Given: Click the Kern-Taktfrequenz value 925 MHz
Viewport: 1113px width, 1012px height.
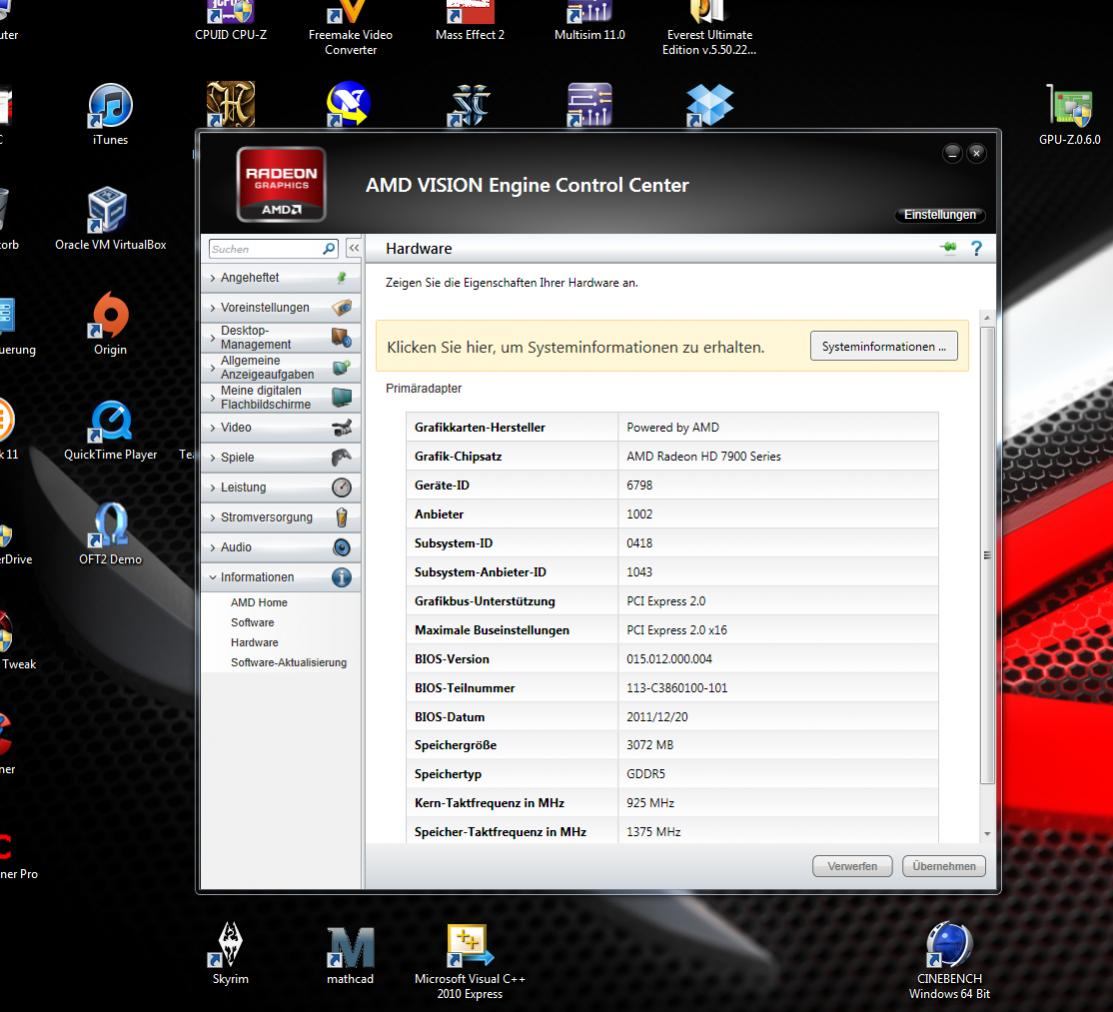Looking at the screenshot, I should [650, 803].
